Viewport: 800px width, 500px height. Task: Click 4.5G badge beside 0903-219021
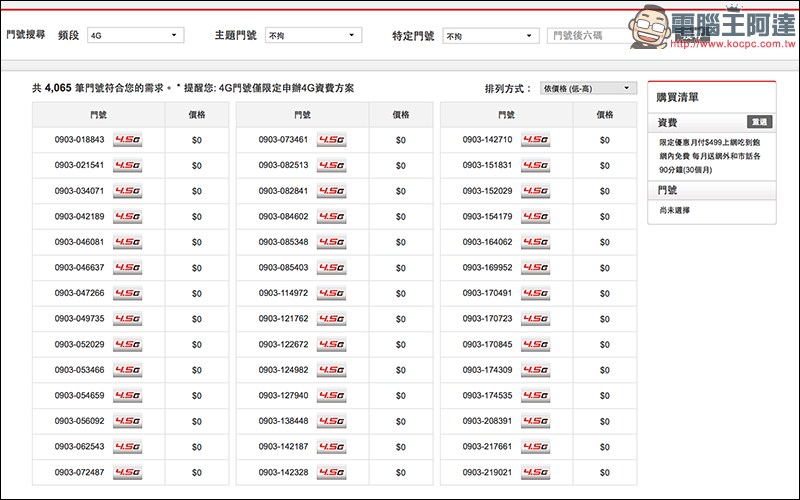[536, 472]
